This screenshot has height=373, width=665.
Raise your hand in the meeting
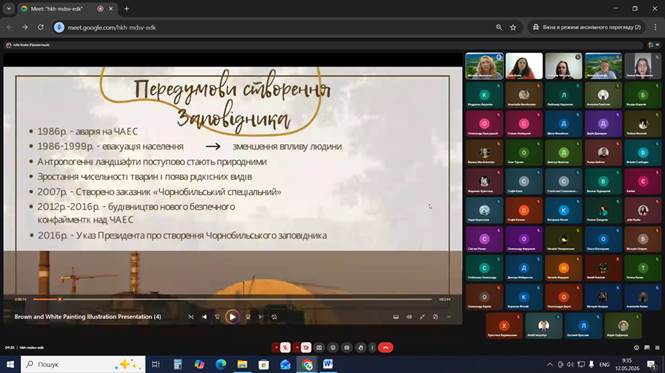click(360, 348)
